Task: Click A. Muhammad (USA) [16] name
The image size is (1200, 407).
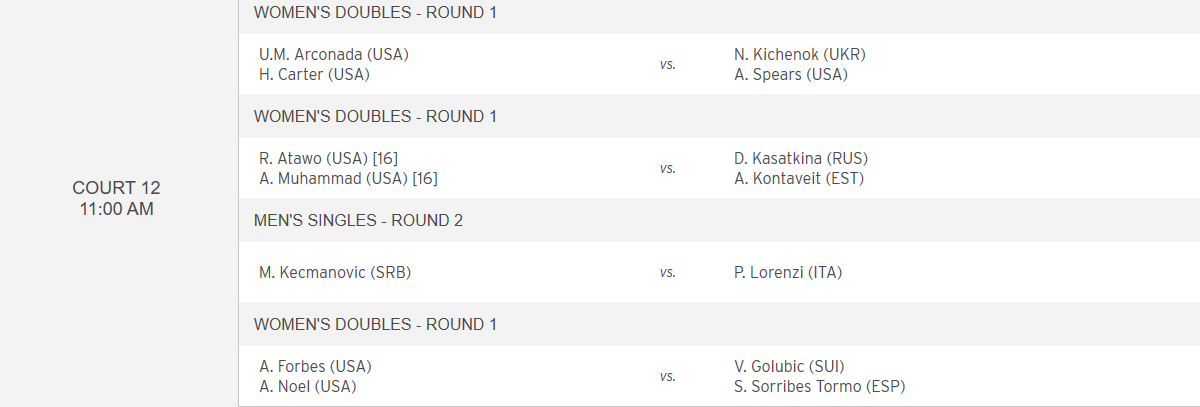Action: 348,178
